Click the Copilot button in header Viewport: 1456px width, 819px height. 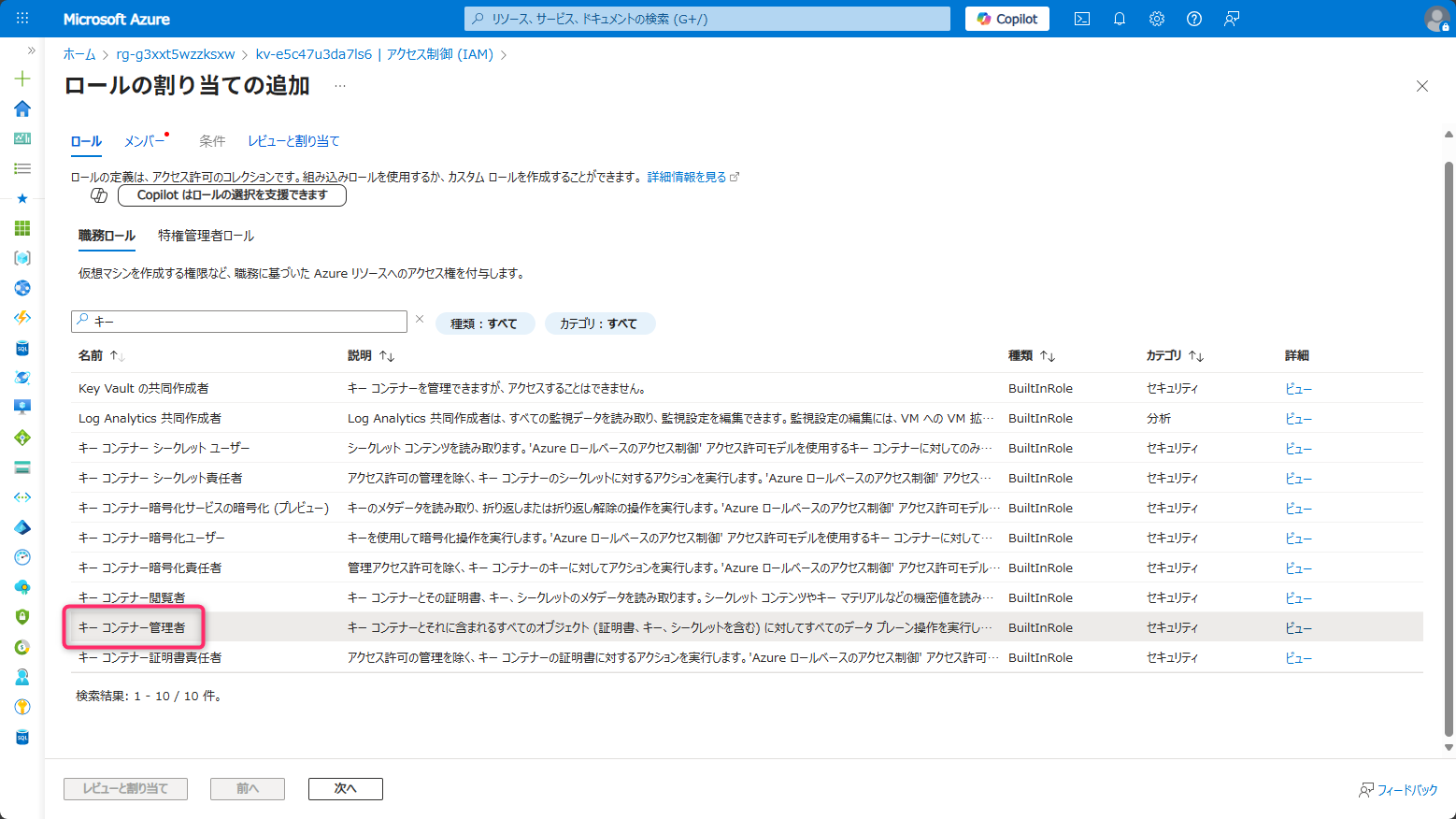click(x=1006, y=19)
